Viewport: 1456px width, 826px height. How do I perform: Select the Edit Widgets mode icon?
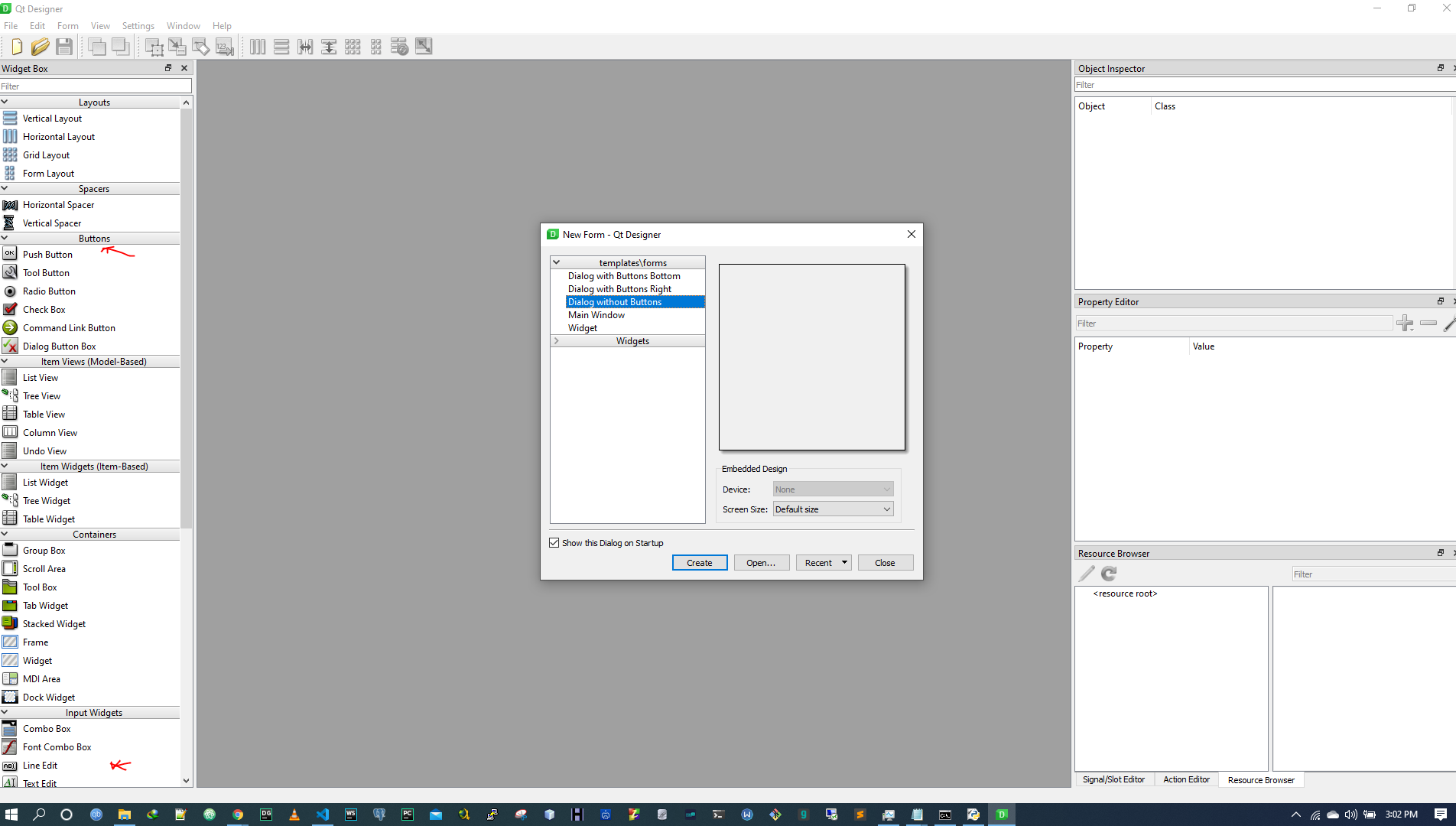click(x=154, y=47)
